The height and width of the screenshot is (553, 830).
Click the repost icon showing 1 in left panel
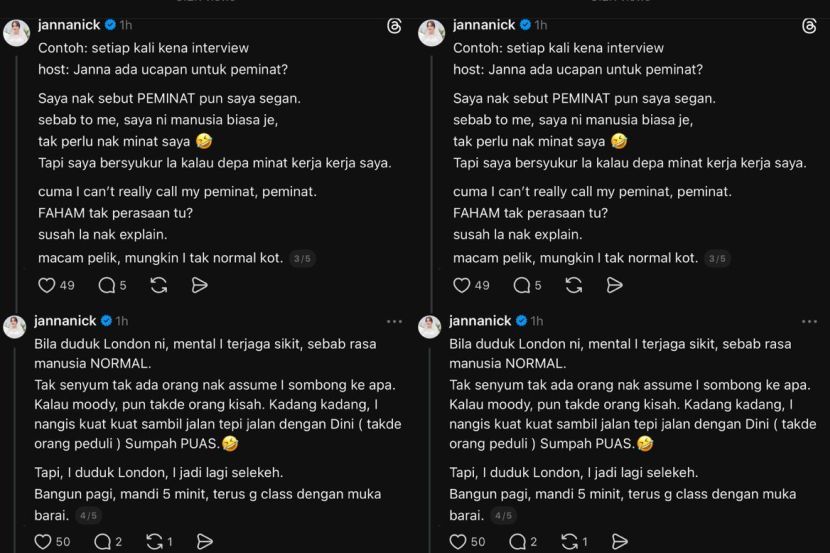point(155,542)
